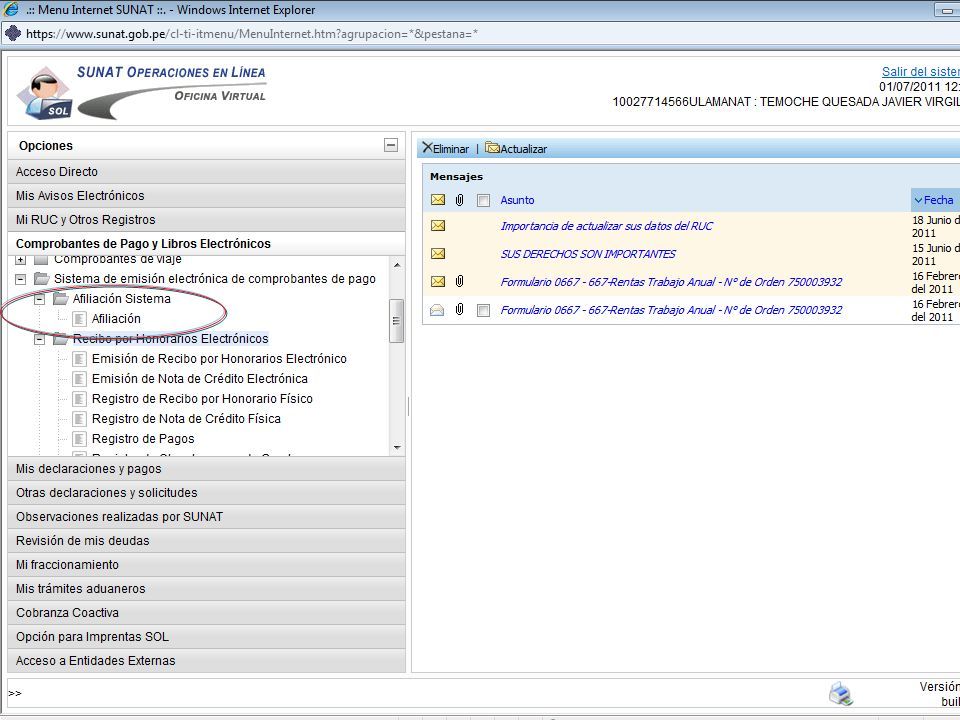The height and width of the screenshot is (720, 960).
Task: Click the tree scrollbar down arrow
Action: point(397,448)
